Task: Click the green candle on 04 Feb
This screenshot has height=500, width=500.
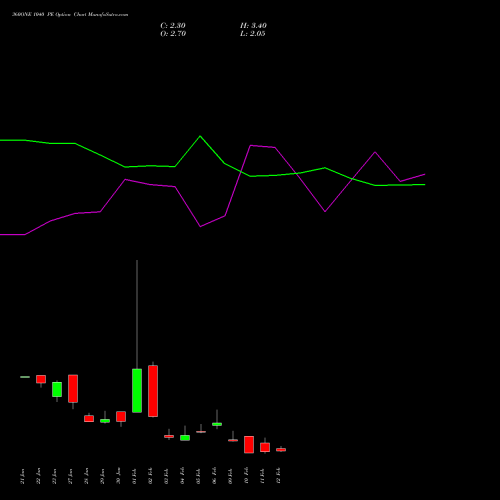Action: 185,438
